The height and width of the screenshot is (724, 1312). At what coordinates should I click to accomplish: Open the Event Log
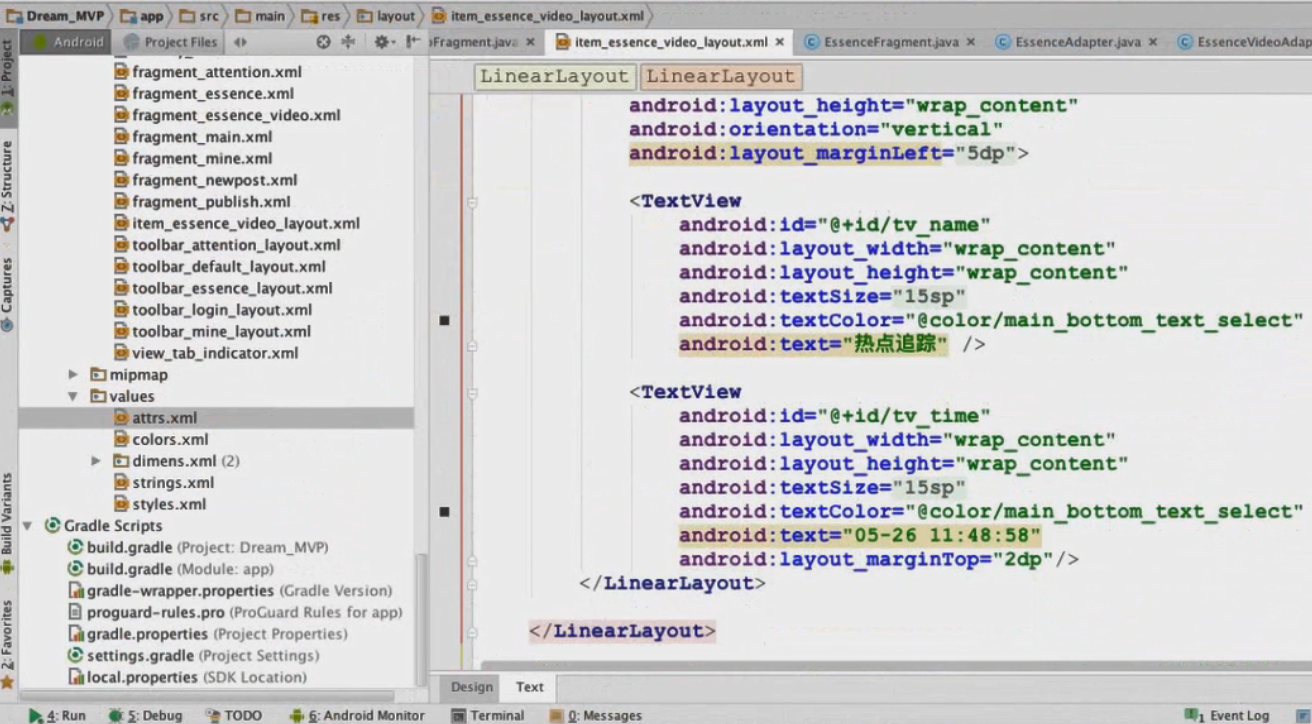pos(1227,715)
